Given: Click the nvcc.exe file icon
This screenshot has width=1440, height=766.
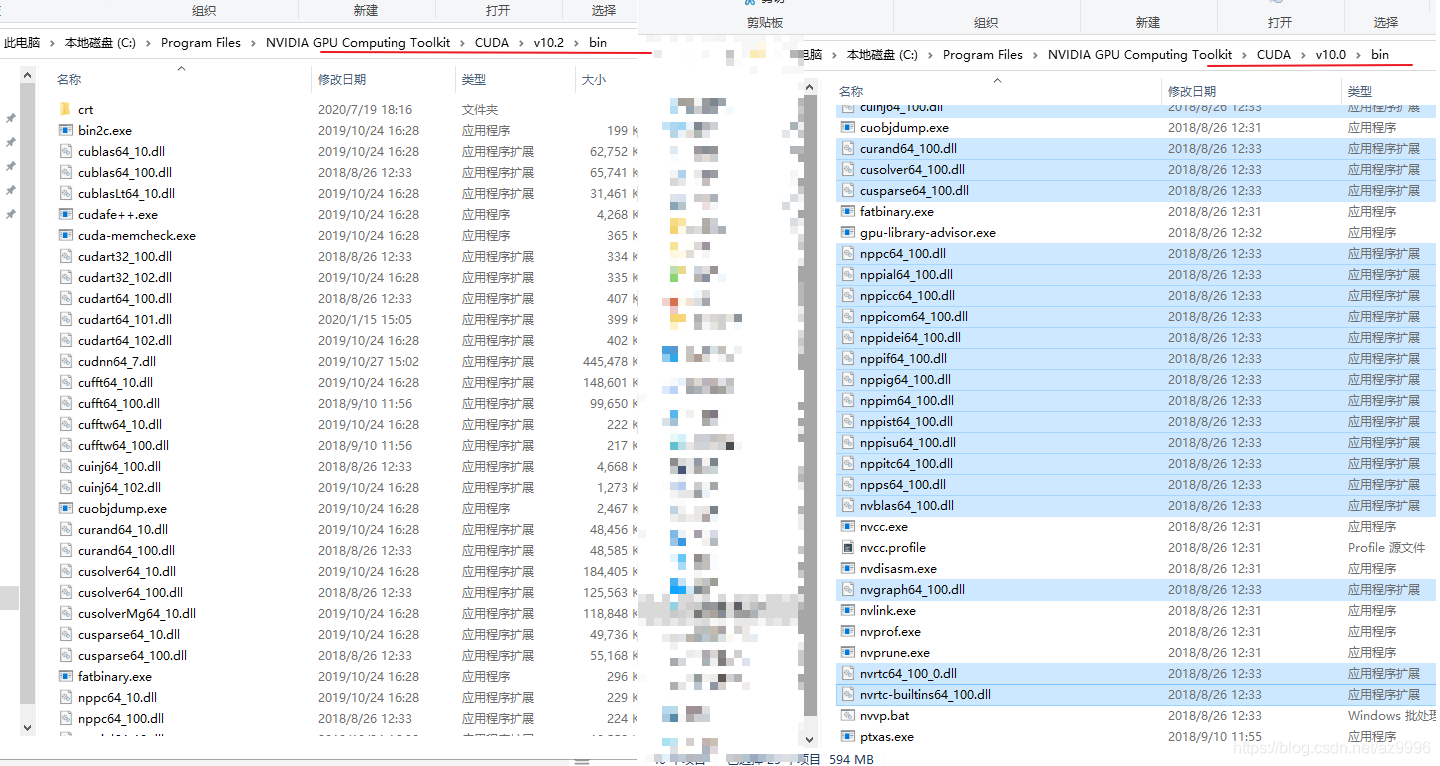Looking at the screenshot, I should tap(847, 526).
